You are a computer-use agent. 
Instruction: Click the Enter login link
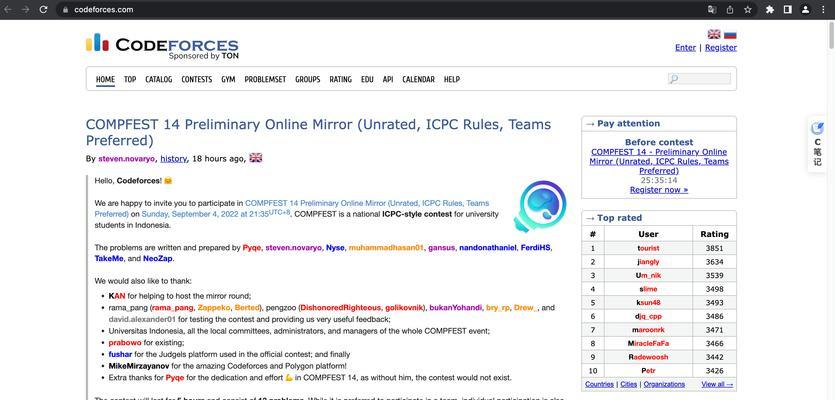coord(685,47)
